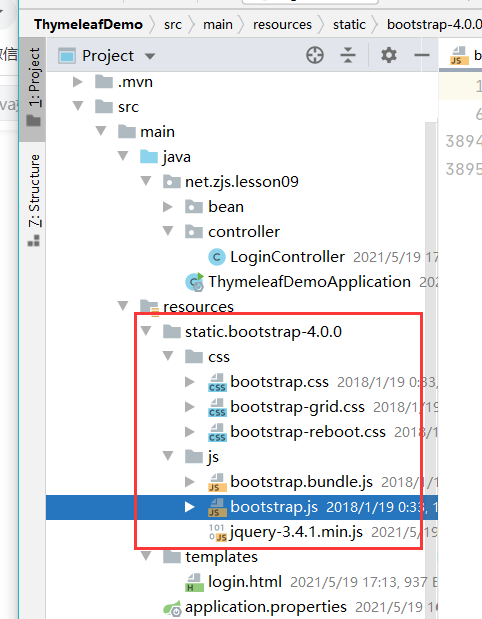Select the login.html file name
Image resolution: width=482 pixels, height=619 pixels.
click(x=245, y=582)
